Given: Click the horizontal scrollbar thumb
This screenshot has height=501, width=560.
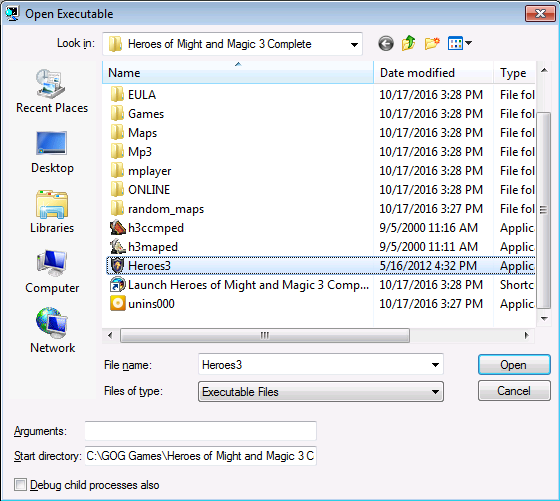Looking at the screenshot, I should pos(265,335).
